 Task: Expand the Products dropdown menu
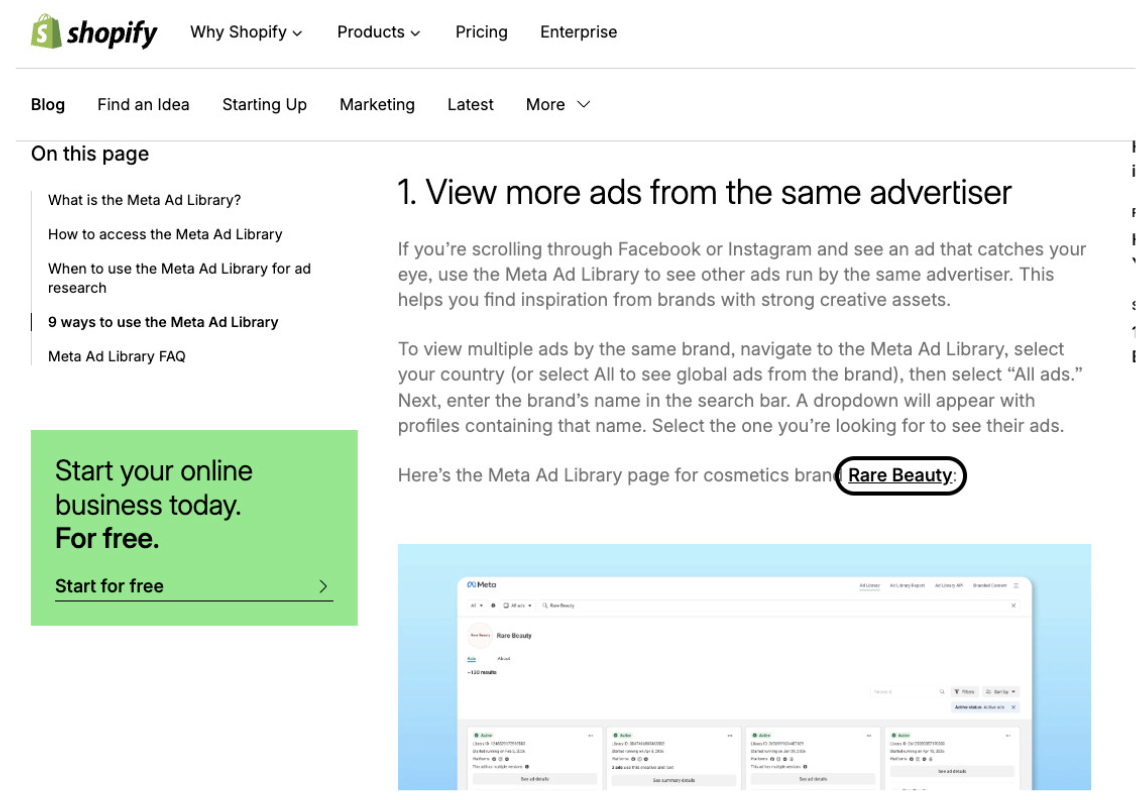pos(378,32)
